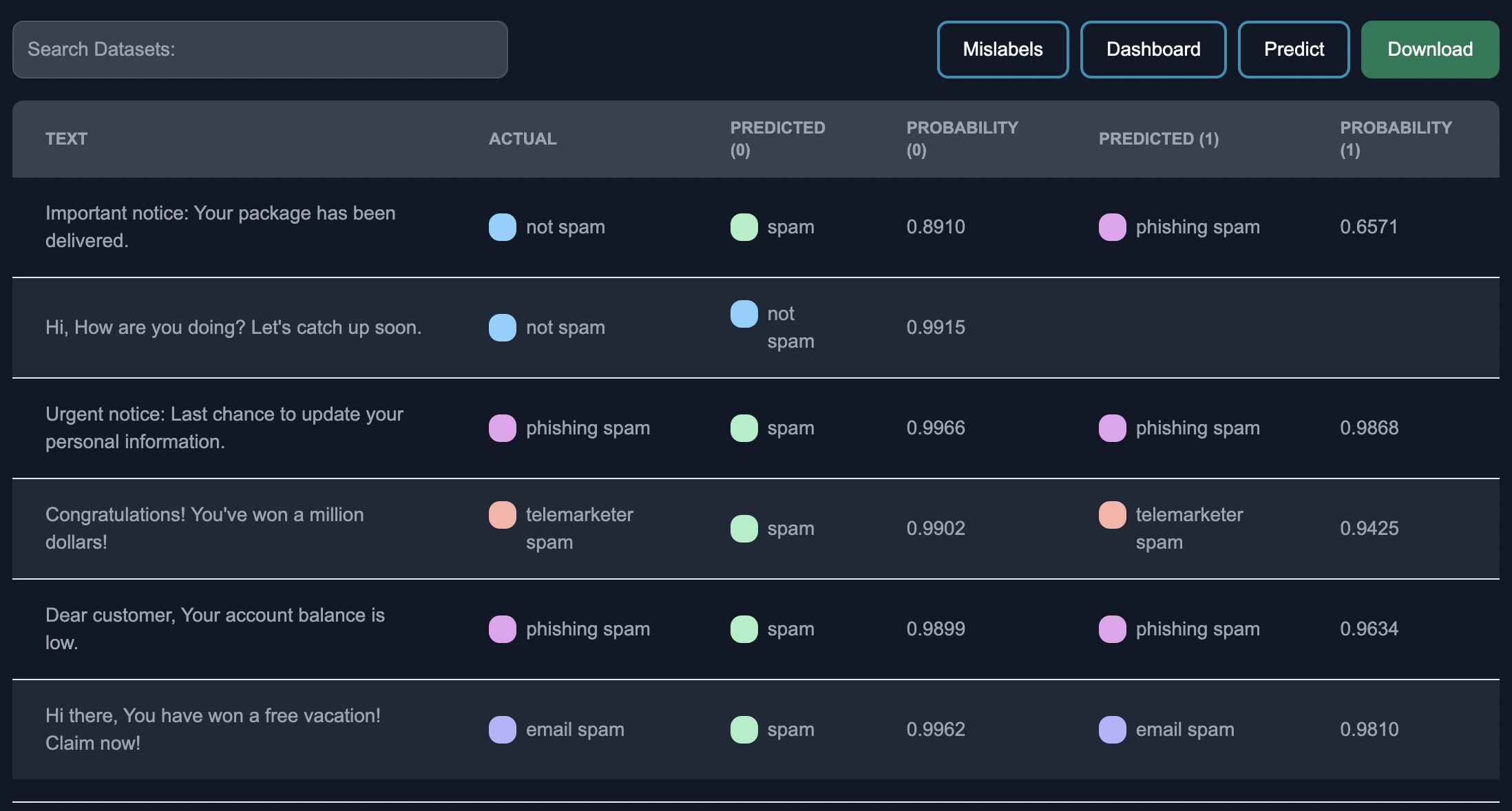Click 'email spam' actual label in free vacation row
Viewport: 1512px width, 811px height.
click(575, 730)
